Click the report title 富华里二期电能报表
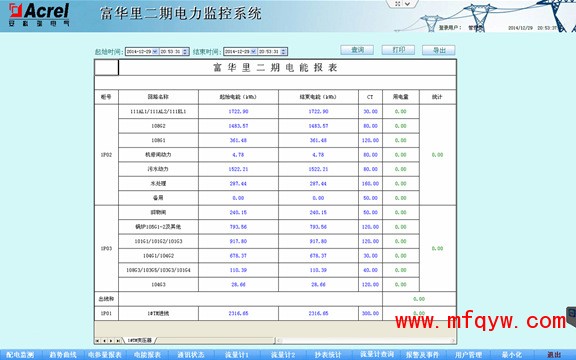Viewport: 576px width, 360px height. [275, 68]
